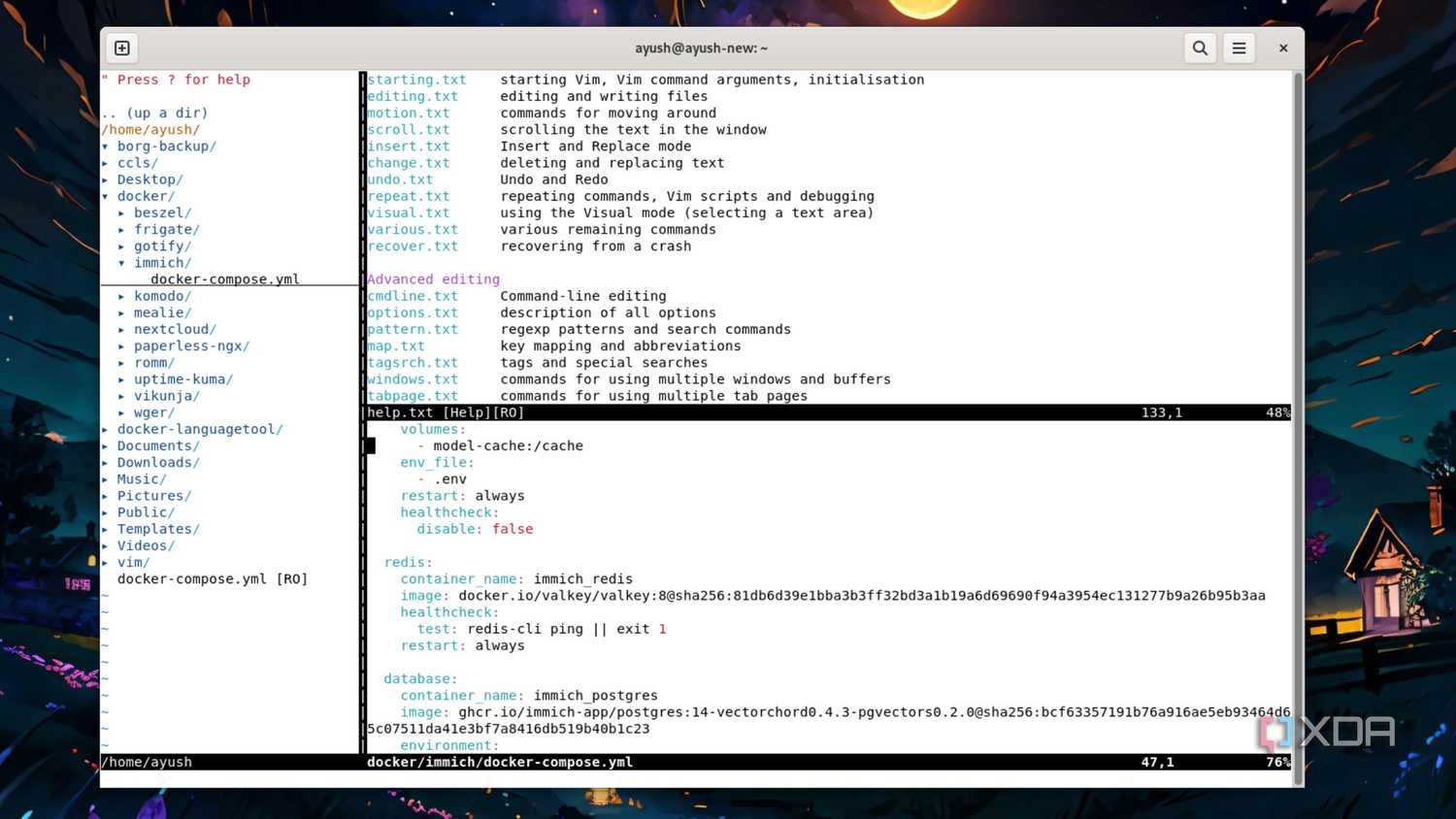1456x819 pixels.
Task: Select the Public/ directory
Action: click(146, 512)
